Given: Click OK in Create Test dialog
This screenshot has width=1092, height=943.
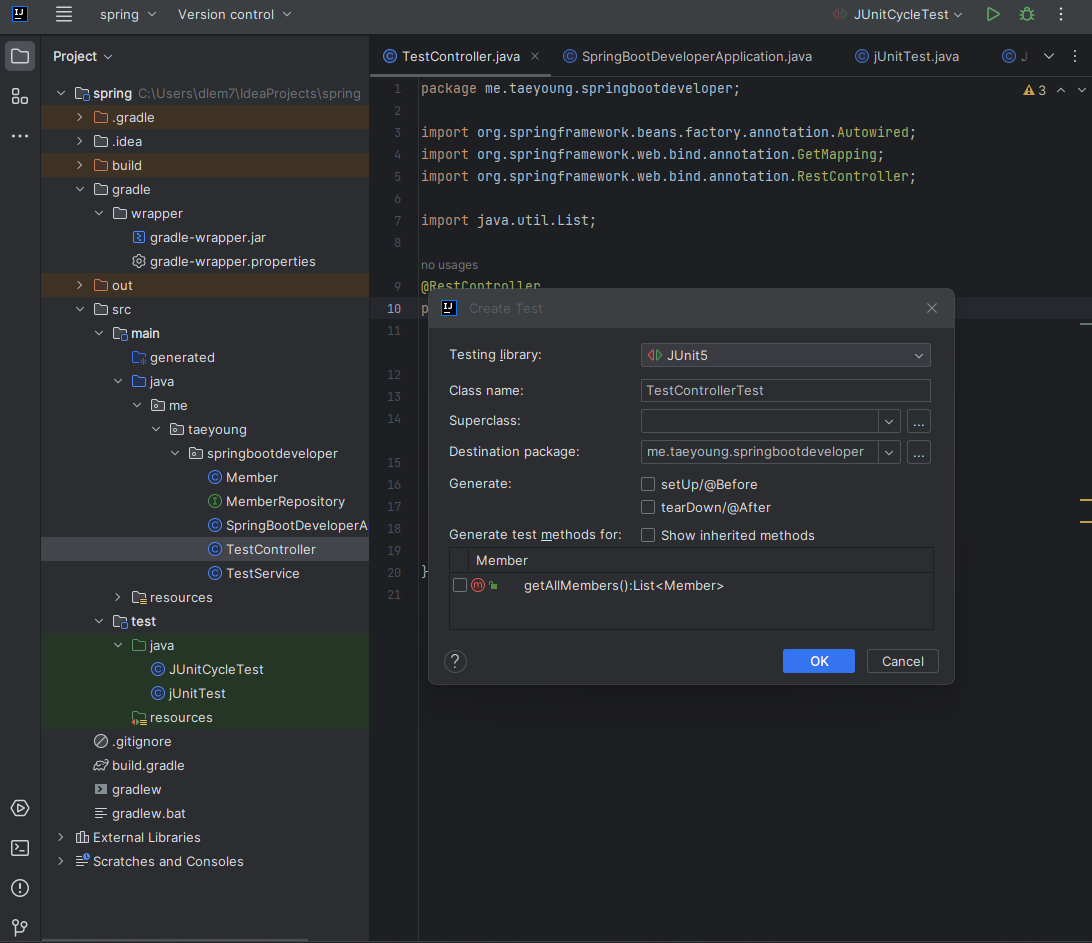Looking at the screenshot, I should 818,661.
